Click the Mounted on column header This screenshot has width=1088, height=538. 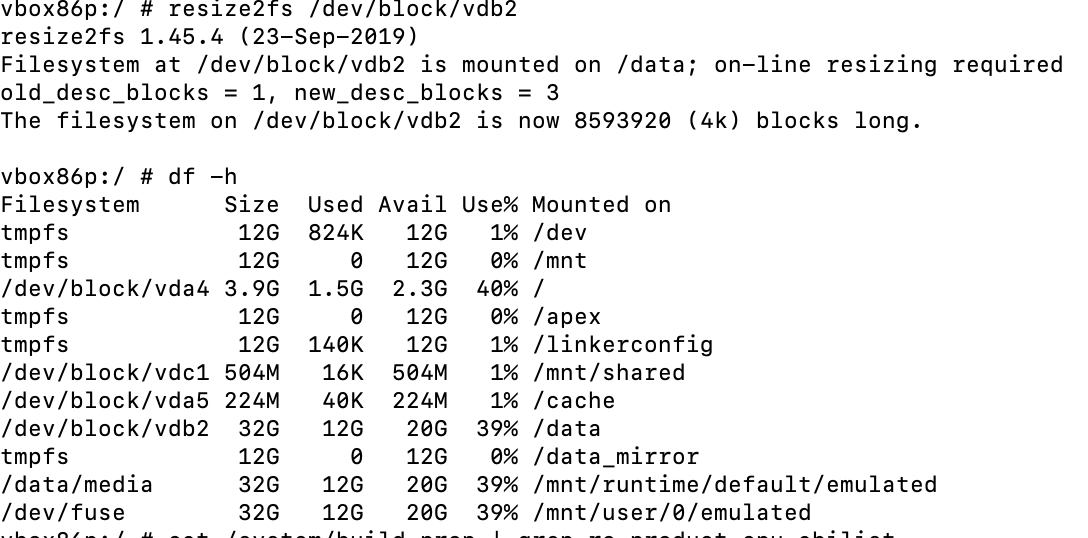pos(601,205)
